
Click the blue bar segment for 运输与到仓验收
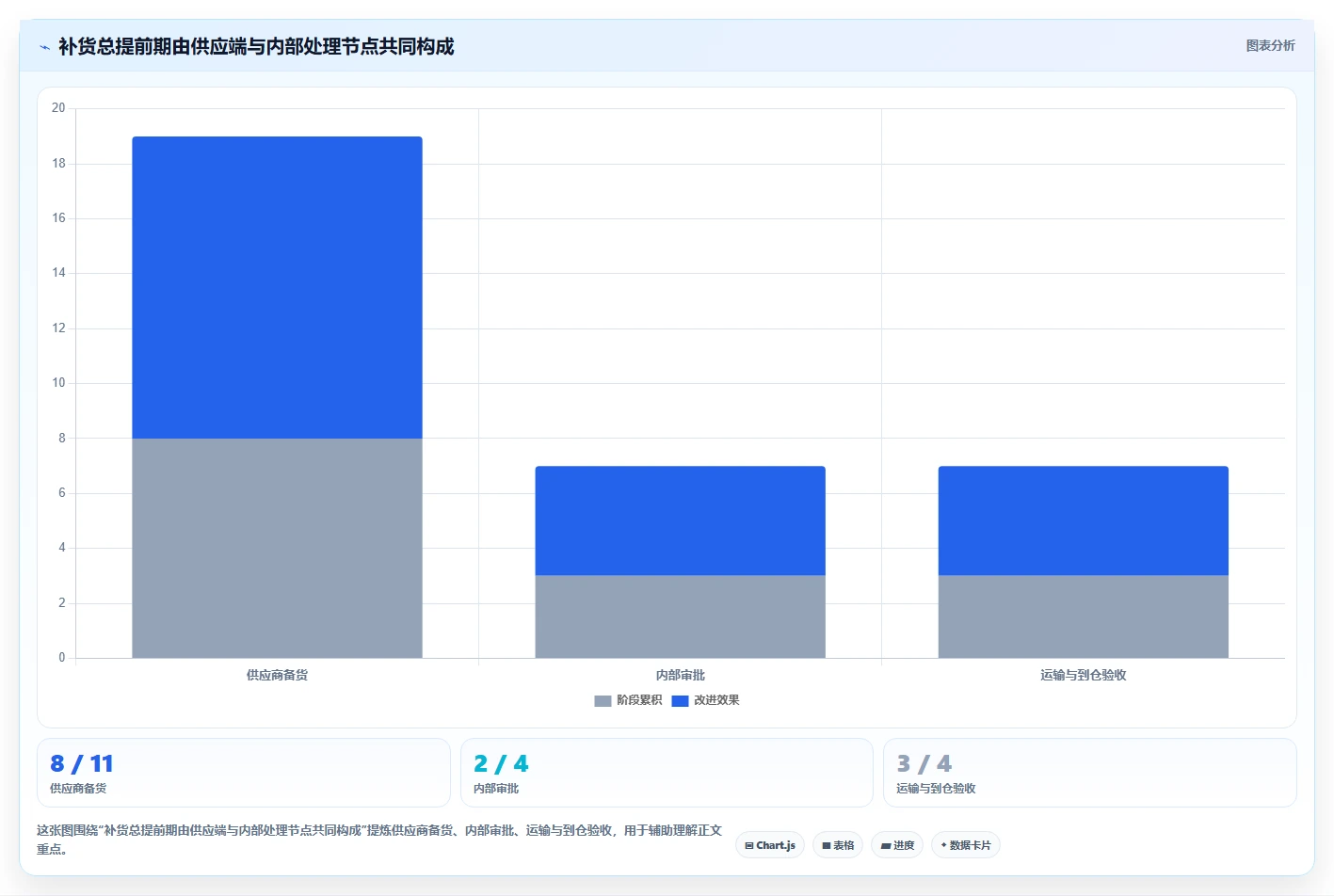pyautogui.click(x=1083, y=520)
